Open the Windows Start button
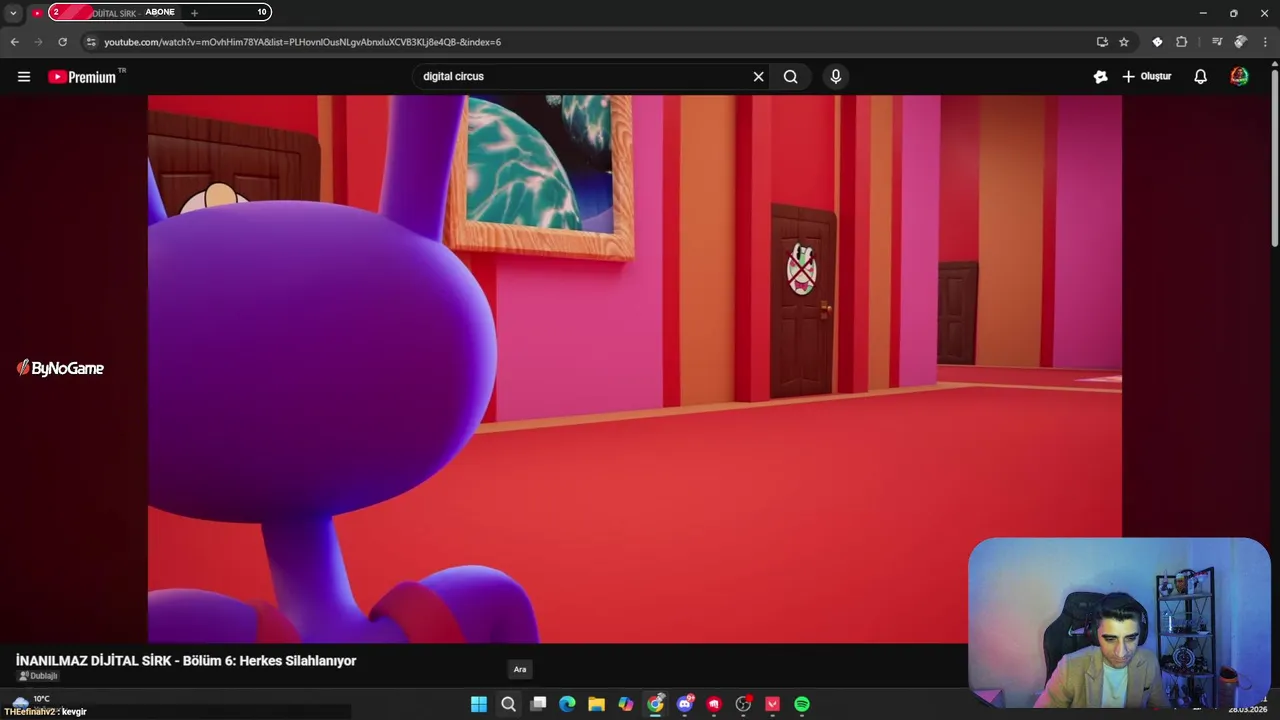This screenshot has height=720, width=1280. pyautogui.click(x=479, y=704)
